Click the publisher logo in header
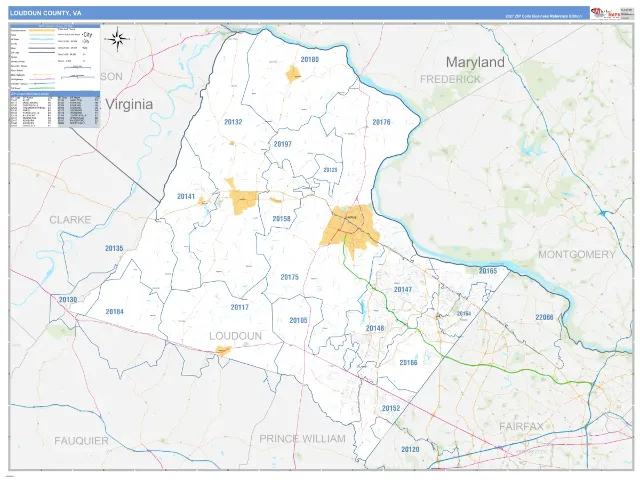 coord(605,13)
